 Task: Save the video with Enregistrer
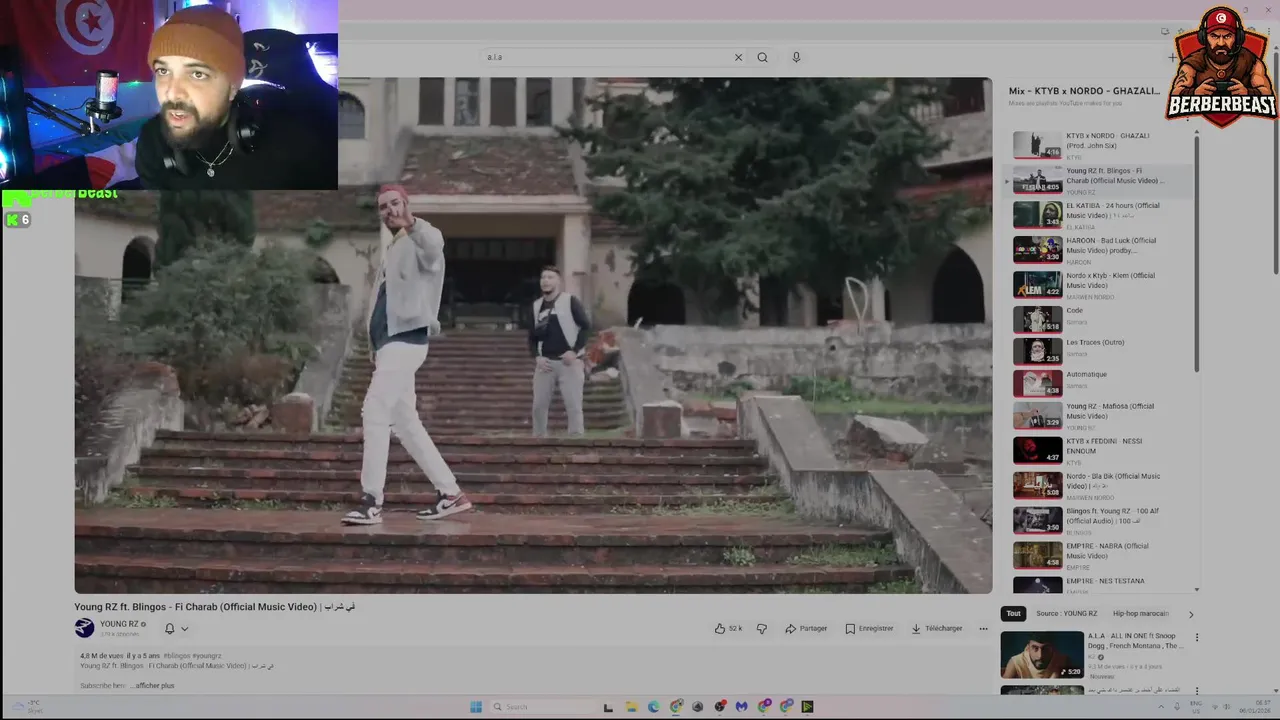point(869,628)
